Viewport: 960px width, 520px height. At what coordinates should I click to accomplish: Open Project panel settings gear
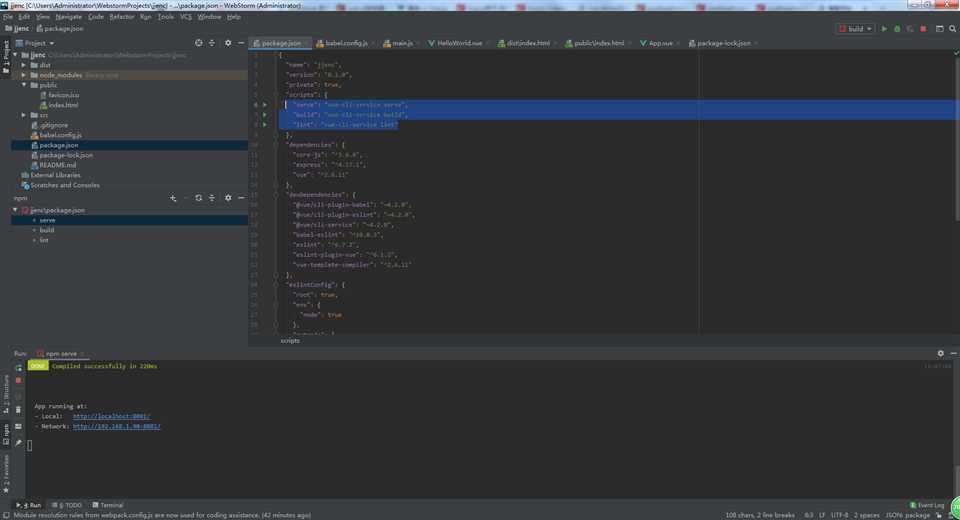228,43
